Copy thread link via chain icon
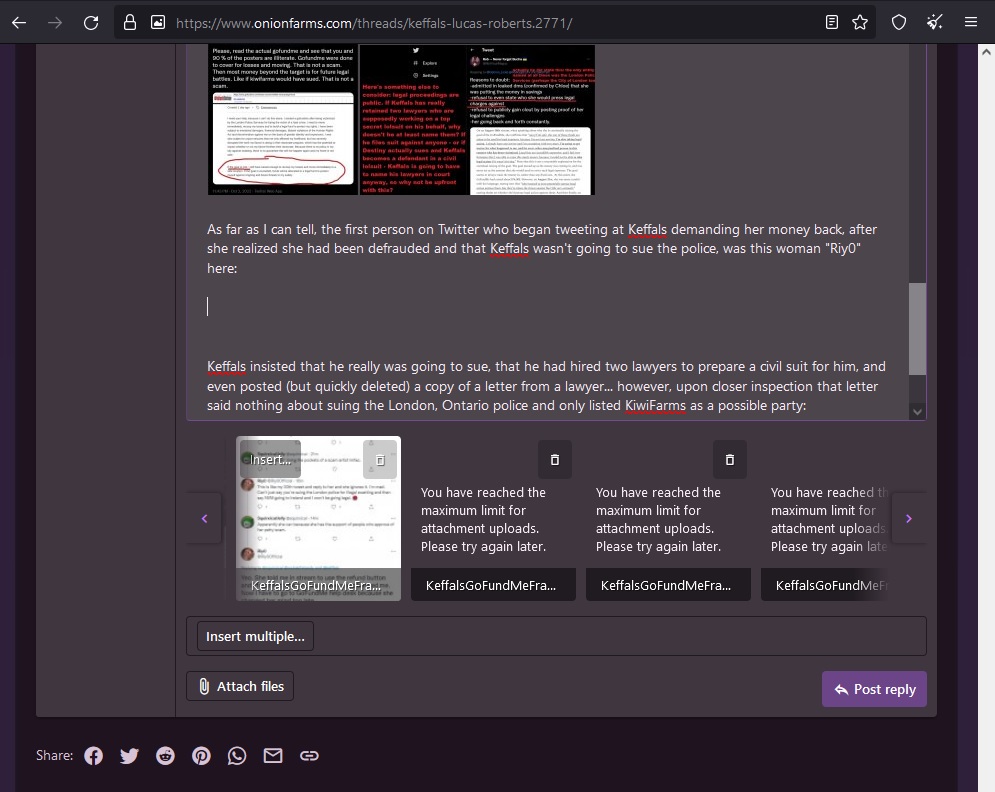Screen dimensions: 995x792 pyautogui.click(x=309, y=756)
